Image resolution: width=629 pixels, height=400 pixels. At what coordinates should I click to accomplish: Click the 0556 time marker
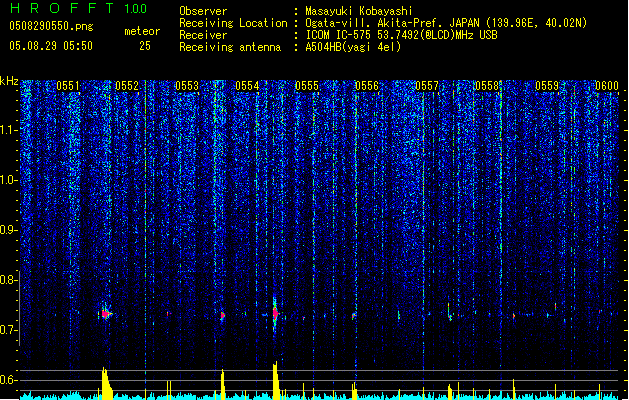(x=367, y=85)
